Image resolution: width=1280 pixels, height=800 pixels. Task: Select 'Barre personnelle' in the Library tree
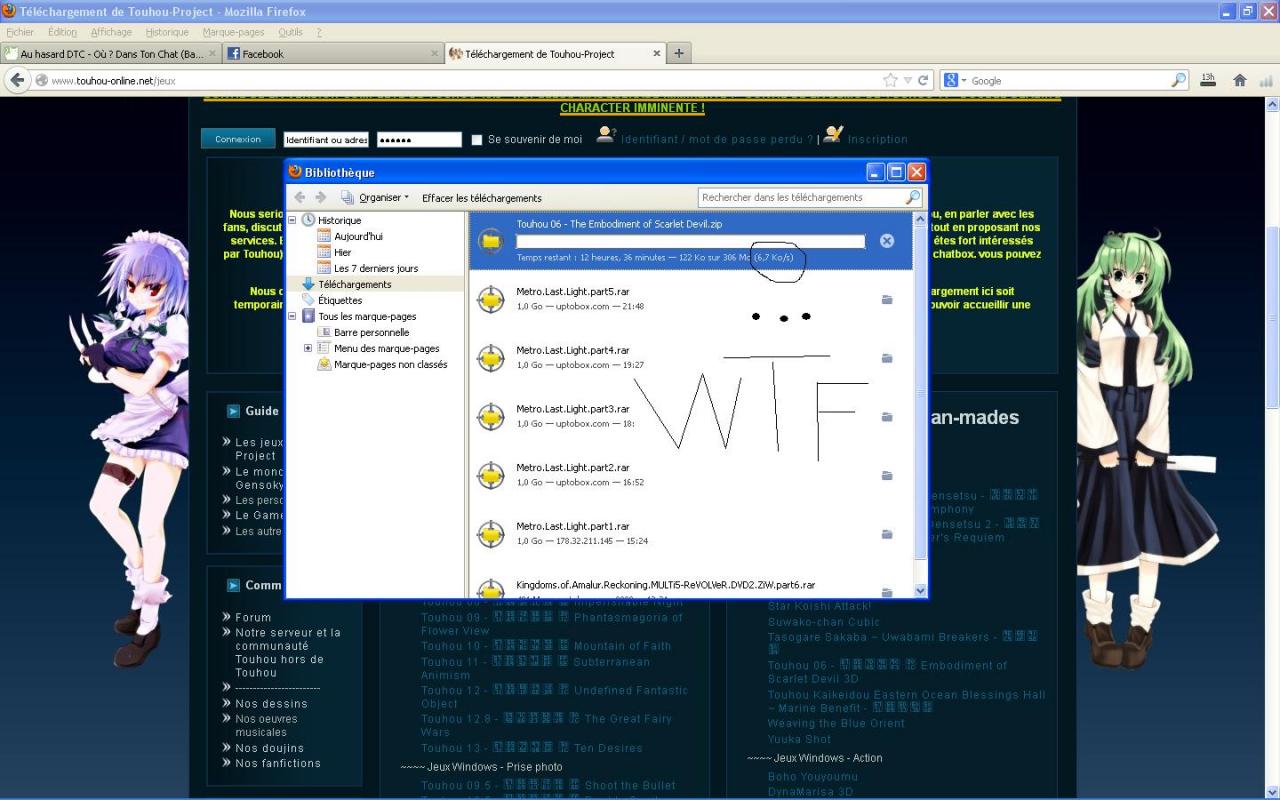tap(371, 332)
